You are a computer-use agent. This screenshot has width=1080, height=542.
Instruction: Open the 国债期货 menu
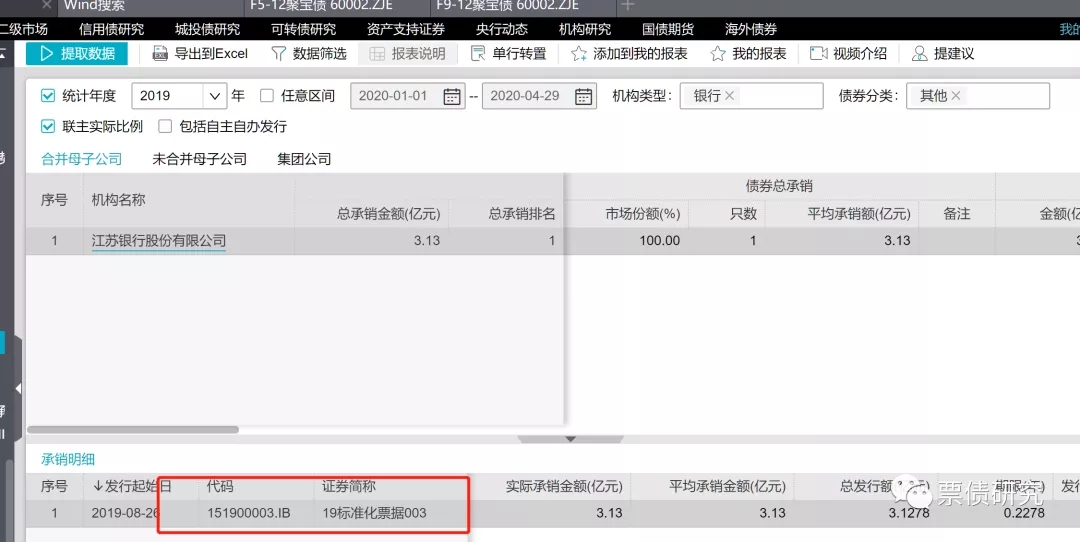coord(668,29)
